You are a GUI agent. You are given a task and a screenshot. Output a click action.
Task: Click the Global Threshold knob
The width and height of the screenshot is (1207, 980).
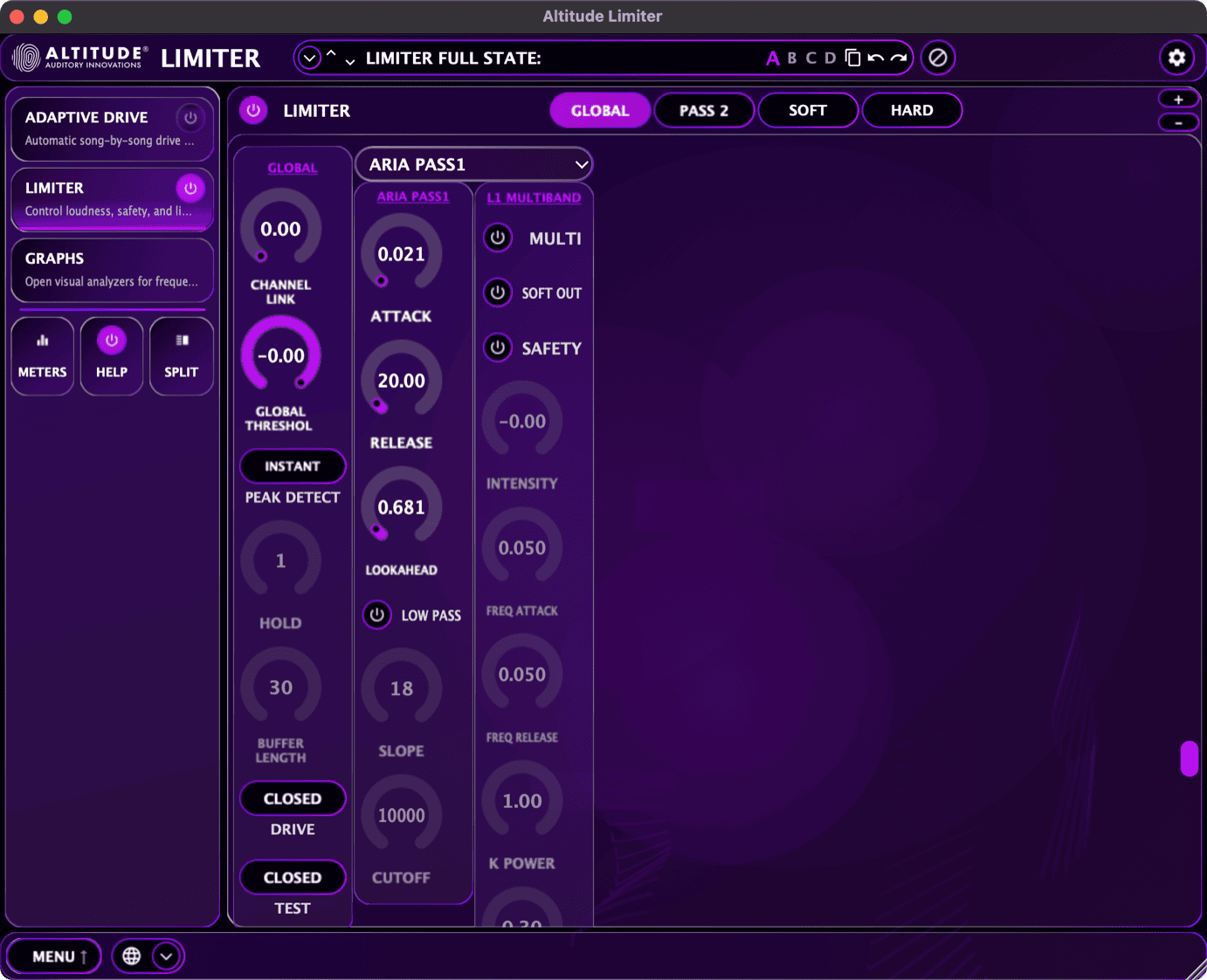(x=280, y=355)
